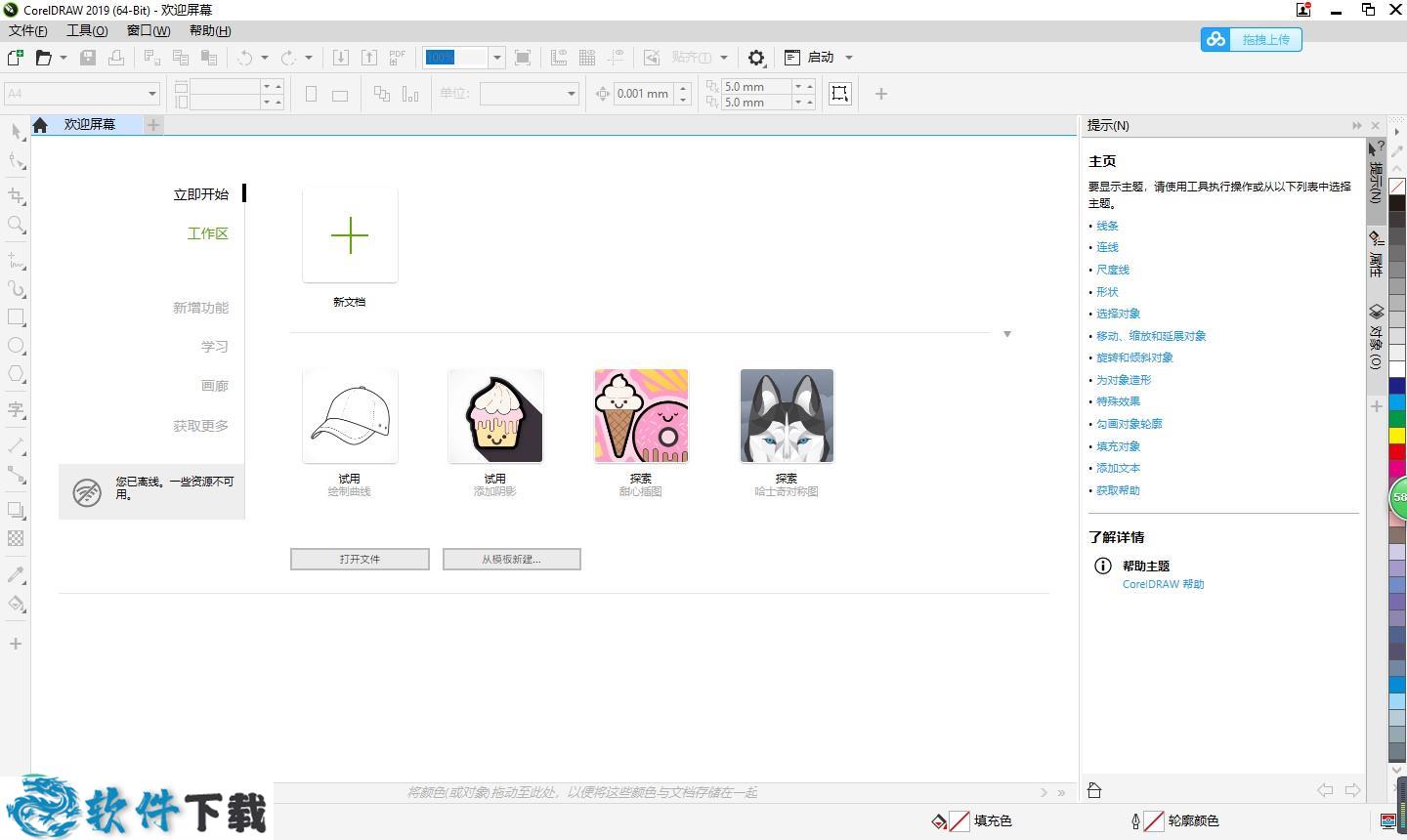Select 画廊 in welcome sidebar
The width and height of the screenshot is (1407, 840).
(x=215, y=386)
